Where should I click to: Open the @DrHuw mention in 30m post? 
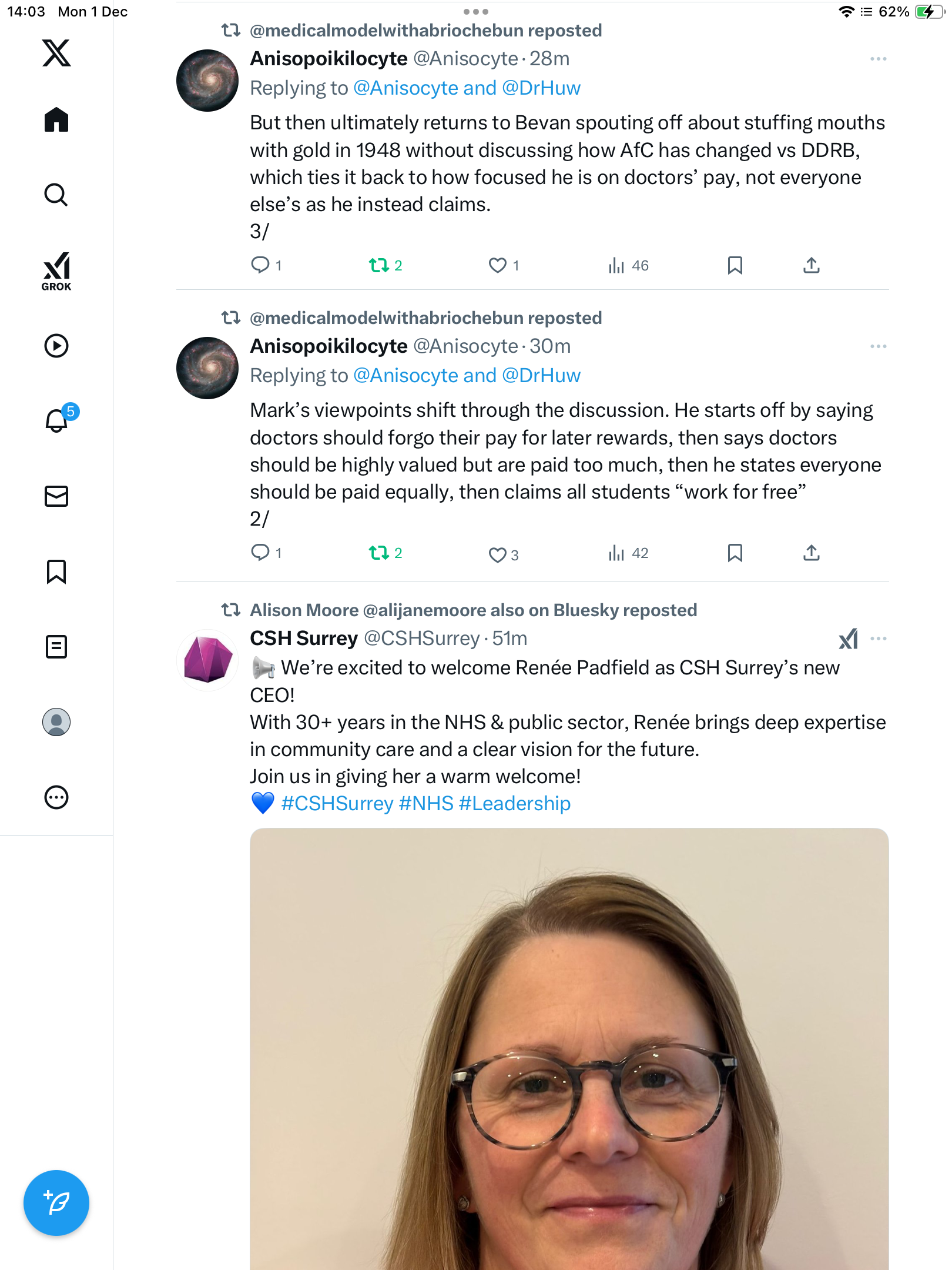tap(541, 375)
